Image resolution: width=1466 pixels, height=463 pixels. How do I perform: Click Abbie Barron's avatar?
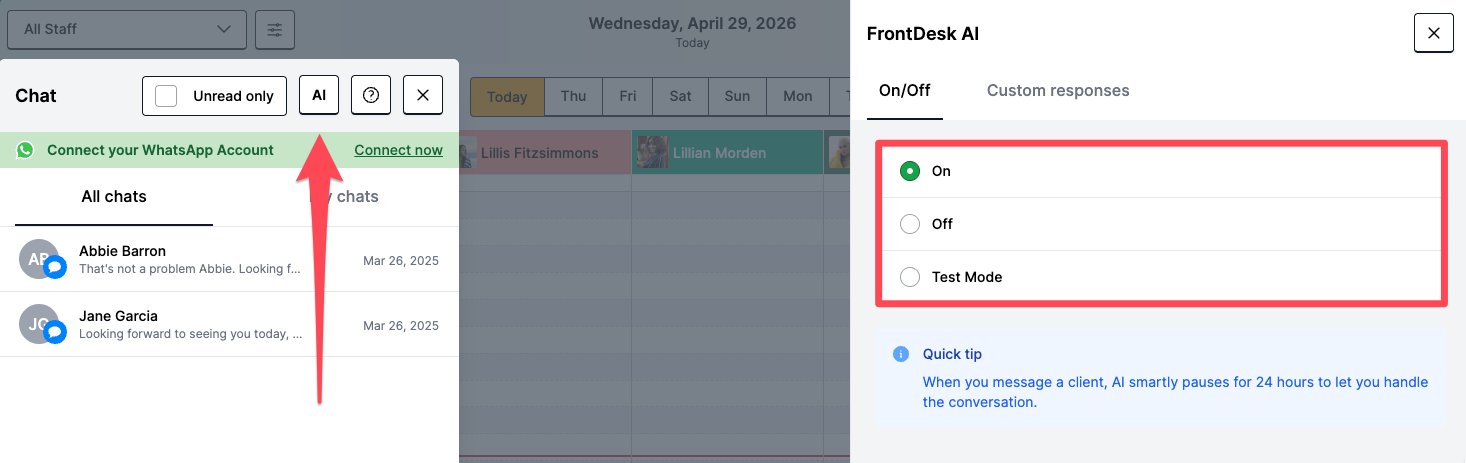40,260
